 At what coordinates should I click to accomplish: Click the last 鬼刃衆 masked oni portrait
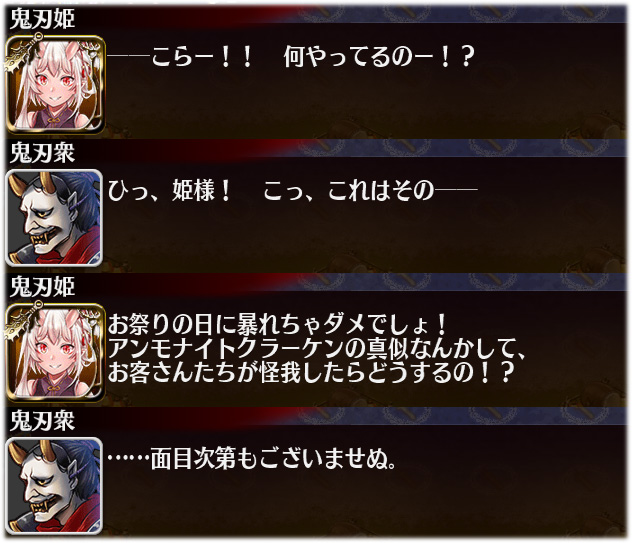(54, 486)
